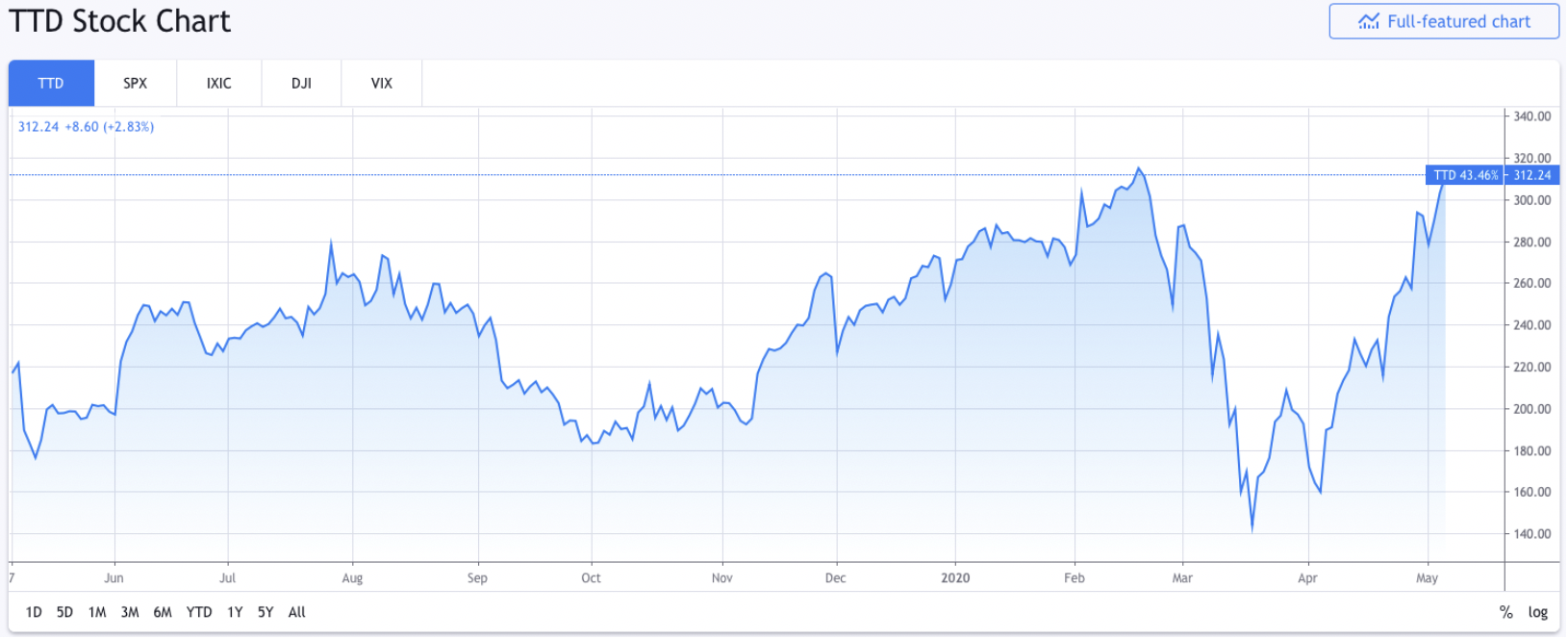Click the Apr time axis label
This screenshot has height=639, width=1568.
click(1307, 578)
